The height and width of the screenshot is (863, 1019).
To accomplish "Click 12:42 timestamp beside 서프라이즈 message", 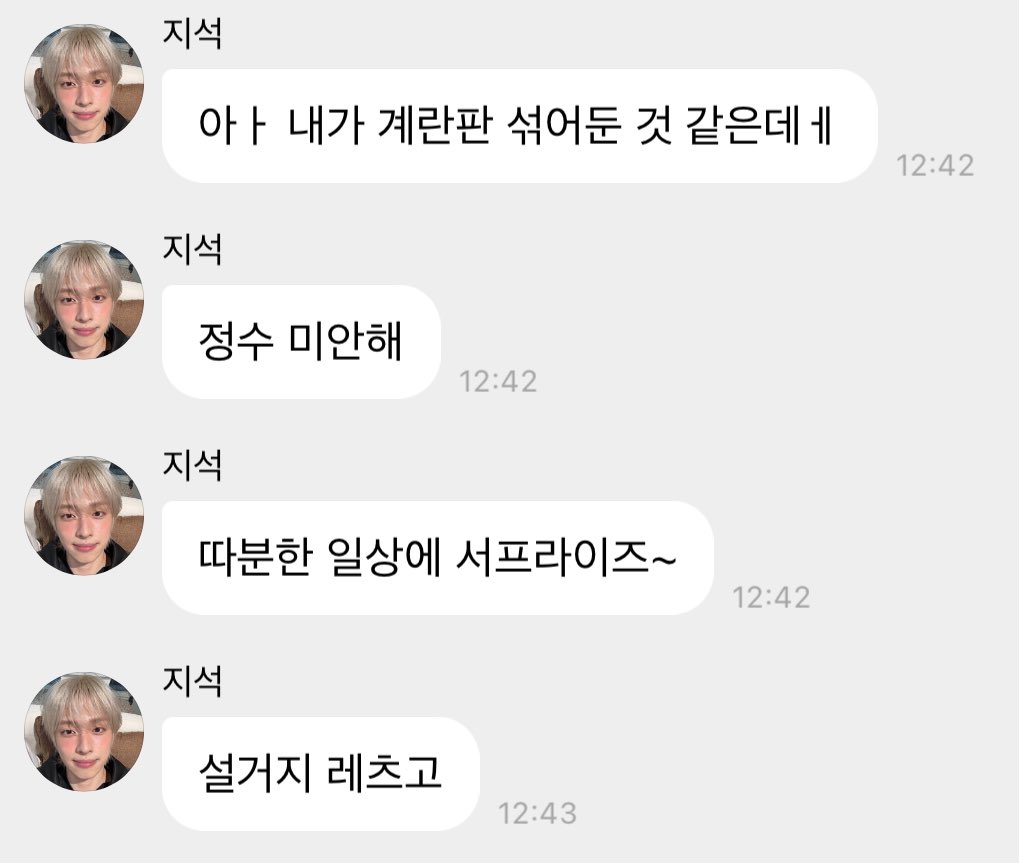I will 771,598.
